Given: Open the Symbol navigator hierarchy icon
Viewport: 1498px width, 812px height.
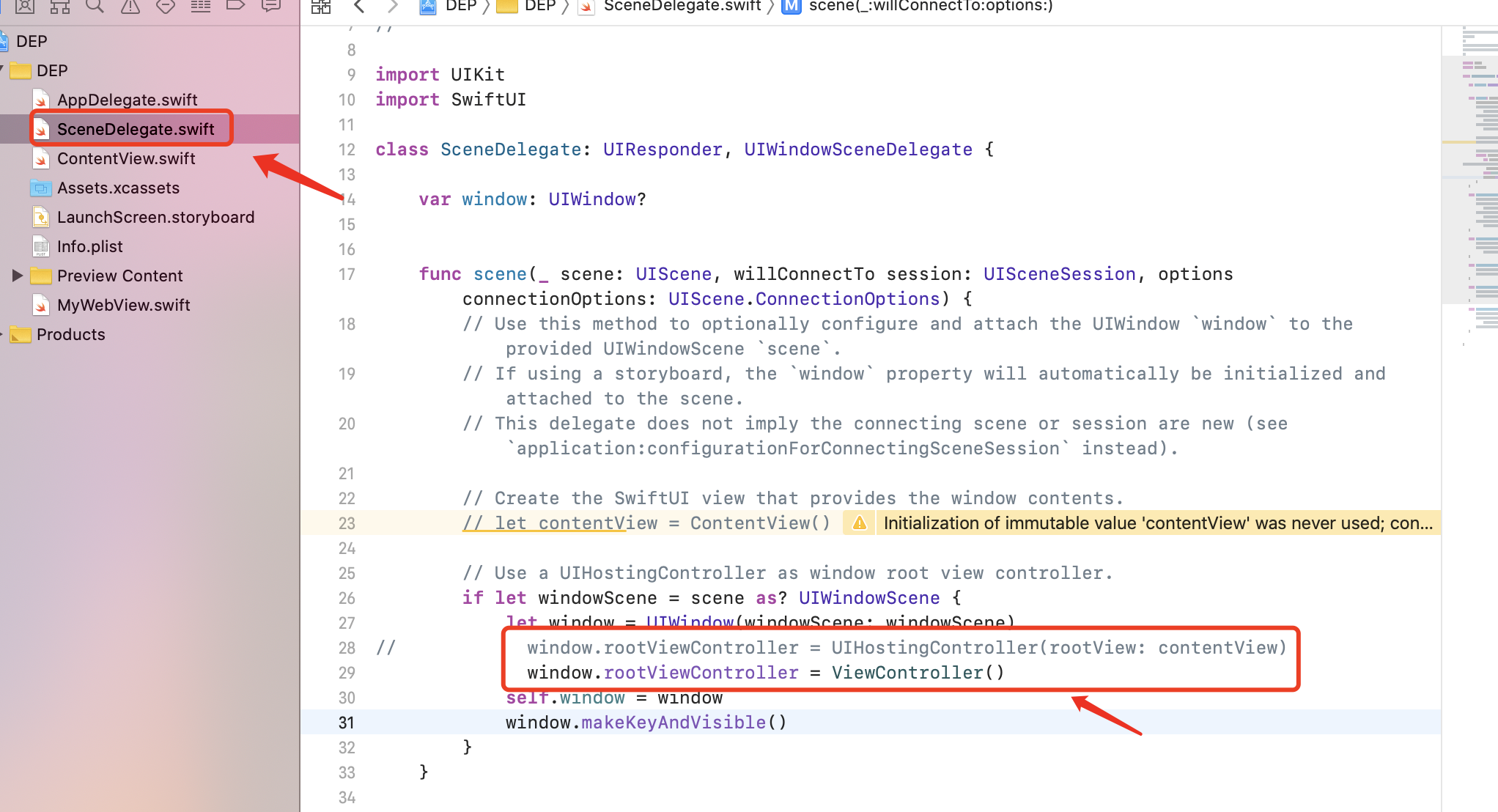Looking at the screenshot, I should (x=60, y=6).
